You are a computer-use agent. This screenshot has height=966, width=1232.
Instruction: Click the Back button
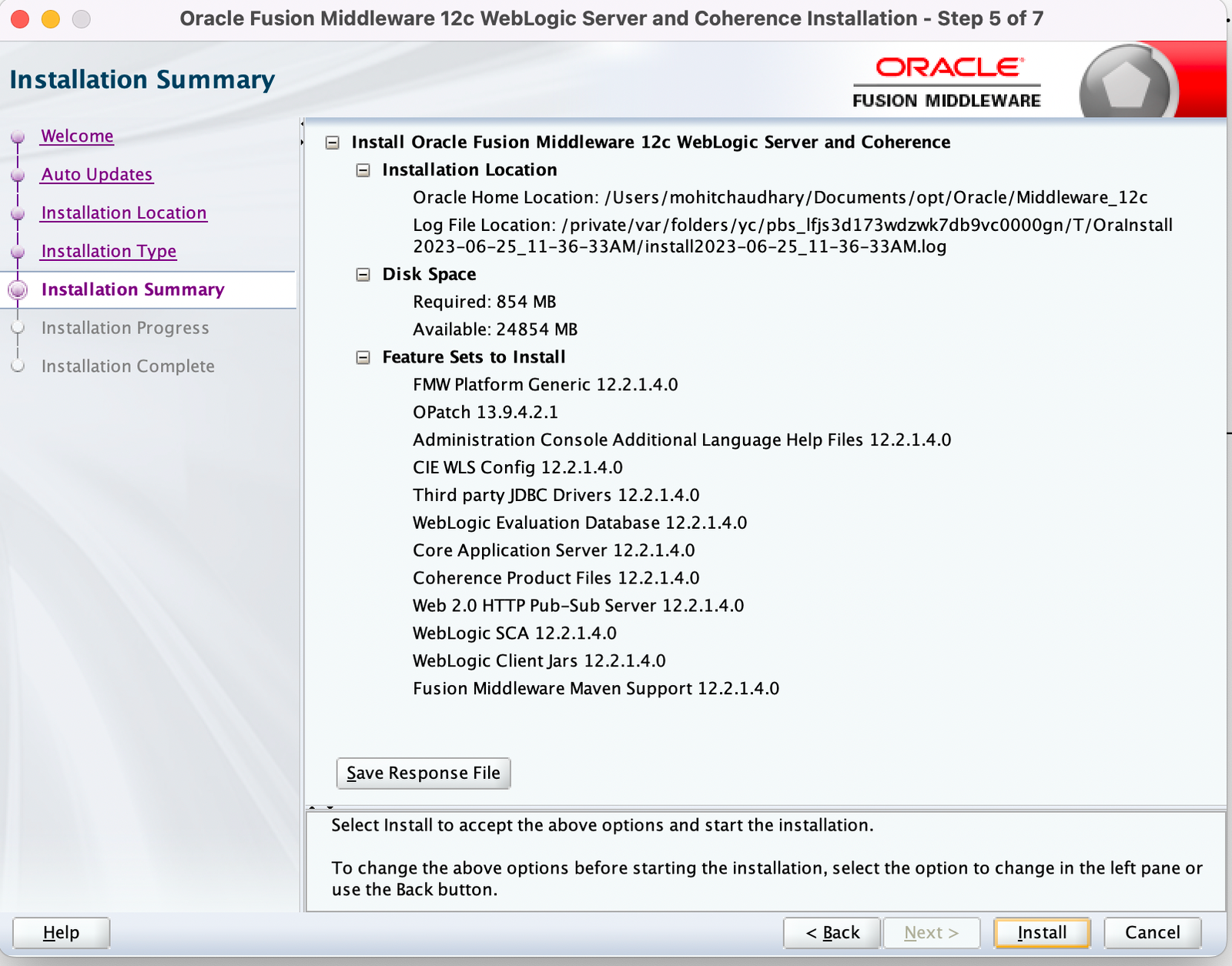[x=832, y=932]
